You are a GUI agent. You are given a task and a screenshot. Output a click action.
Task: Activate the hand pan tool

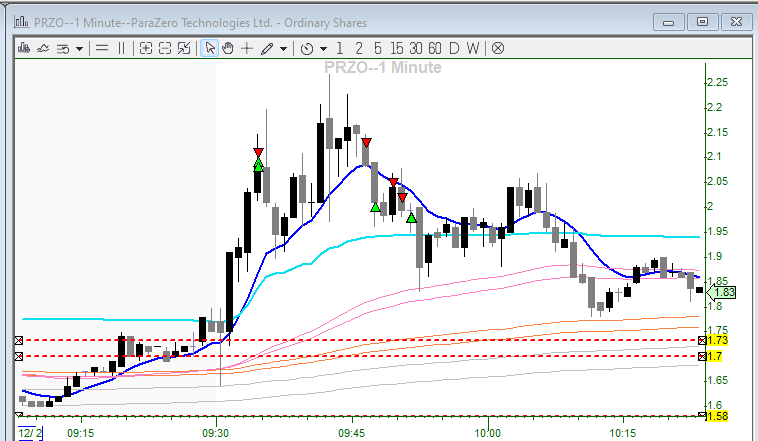[x=228, y=48]
